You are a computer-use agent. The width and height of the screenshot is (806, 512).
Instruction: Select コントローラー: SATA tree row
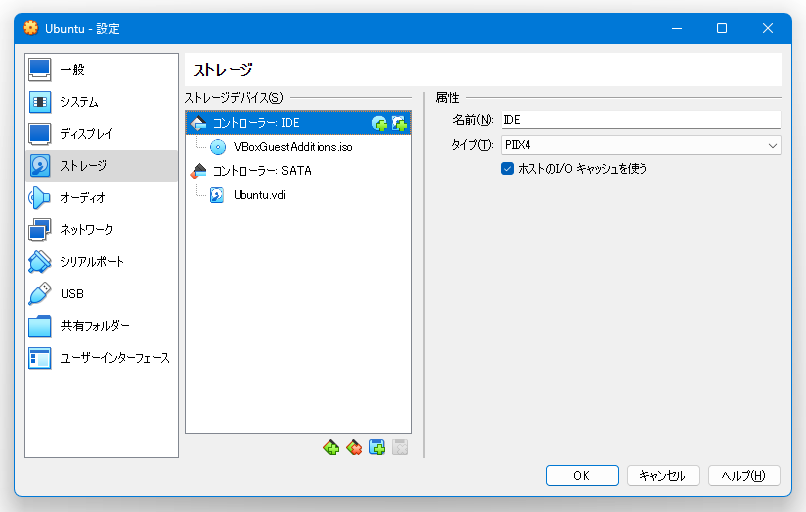[298, 171]
